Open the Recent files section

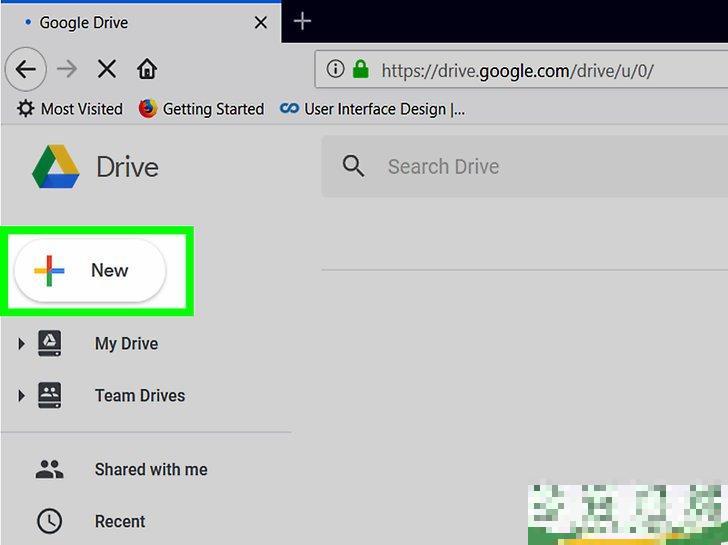(119, 521)
